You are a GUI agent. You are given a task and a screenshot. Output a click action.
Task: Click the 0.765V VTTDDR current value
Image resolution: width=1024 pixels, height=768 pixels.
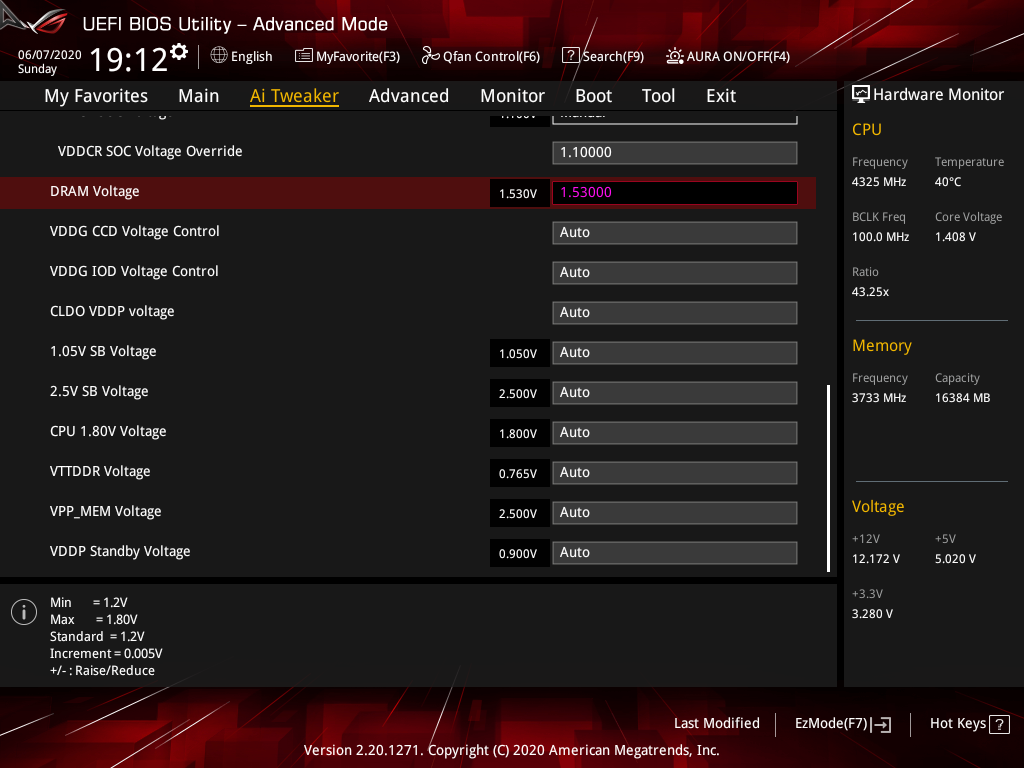coord(519,473)
